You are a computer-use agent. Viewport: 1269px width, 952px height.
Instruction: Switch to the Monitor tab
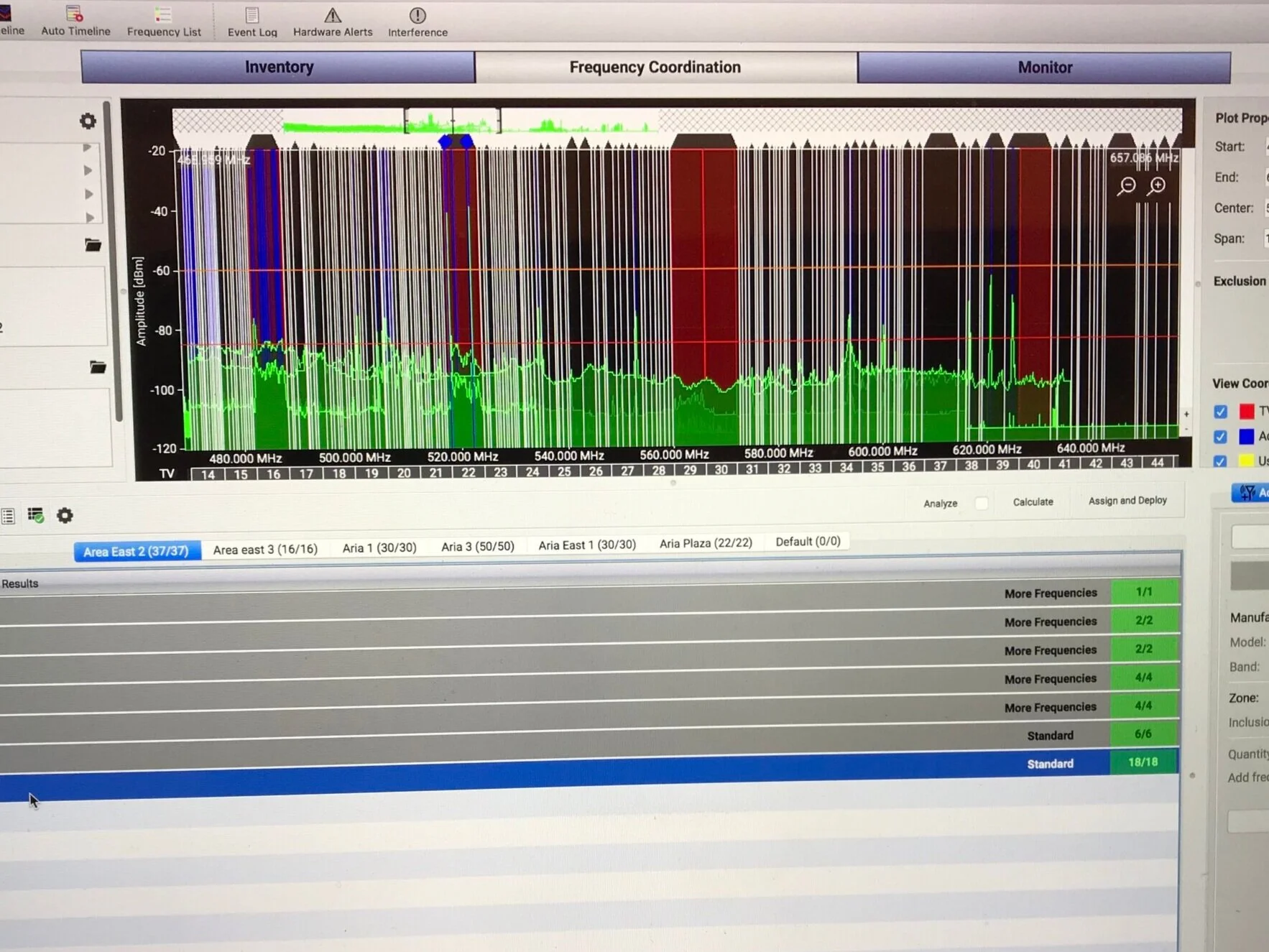click(1044, 68)
